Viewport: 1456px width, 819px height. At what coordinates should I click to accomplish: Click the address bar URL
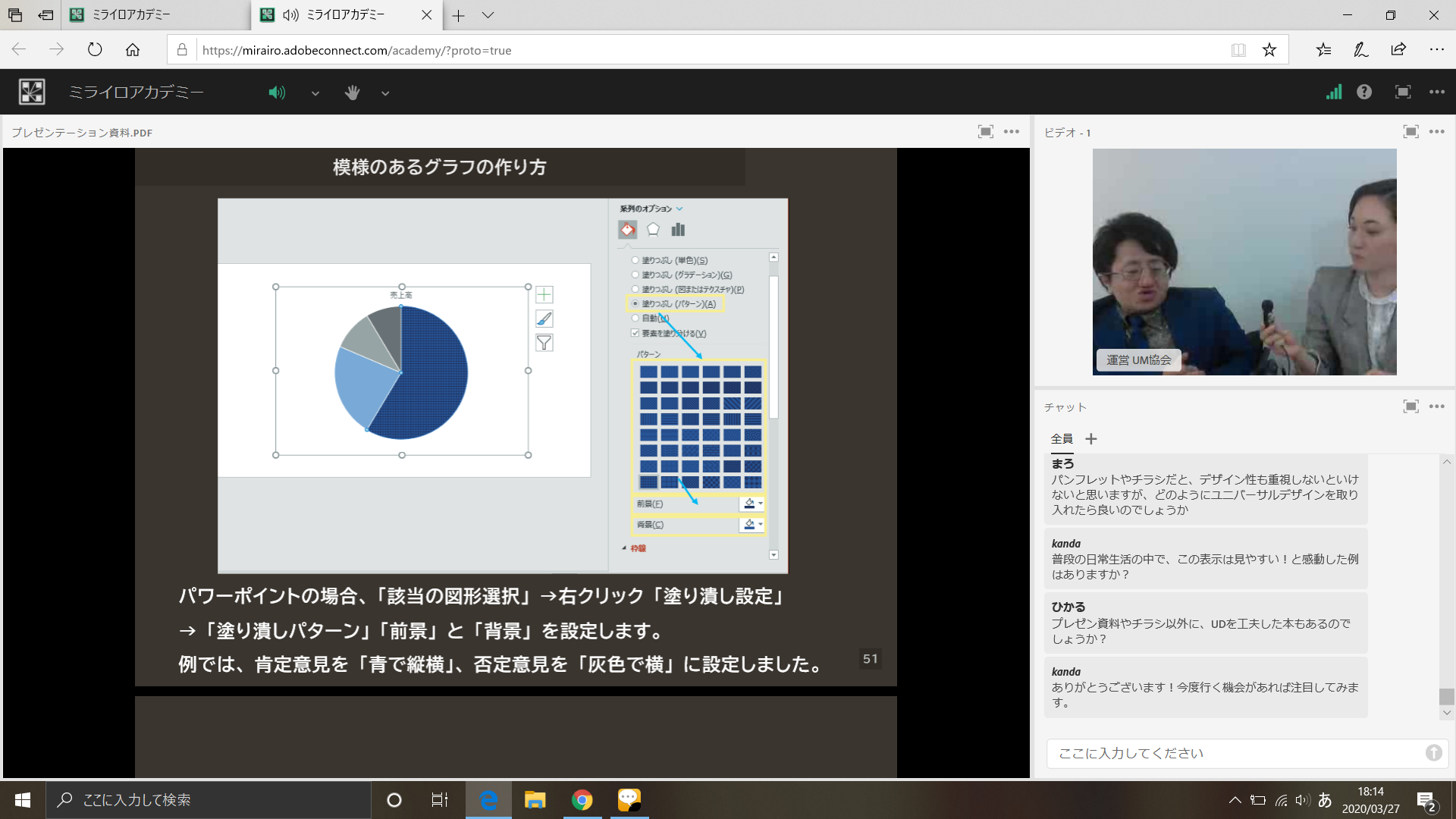pyautogui.click(x=356, y=50)
